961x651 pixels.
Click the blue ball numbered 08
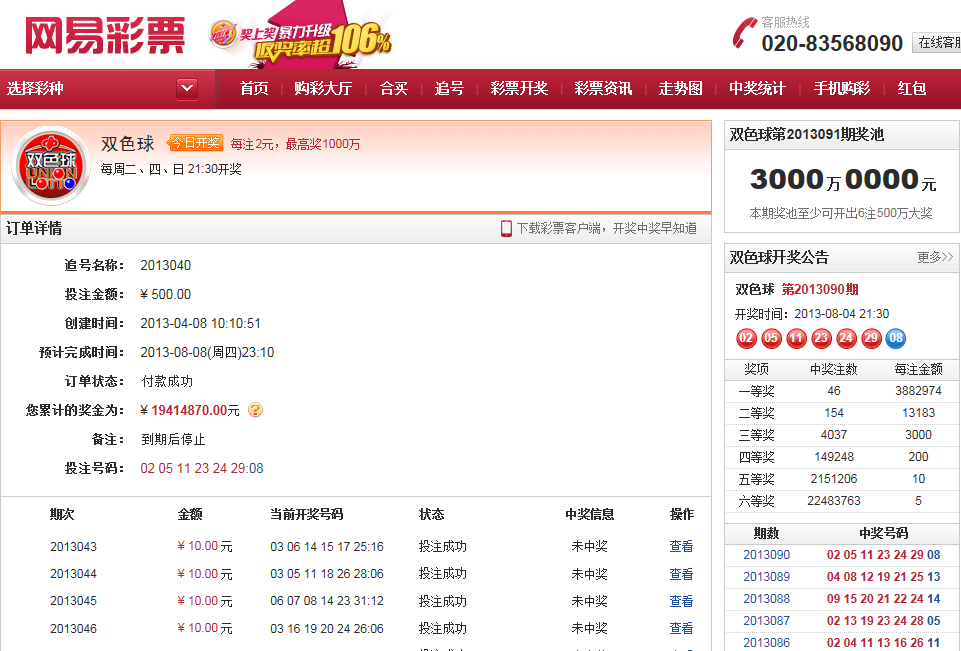click(x=895, y=339)
